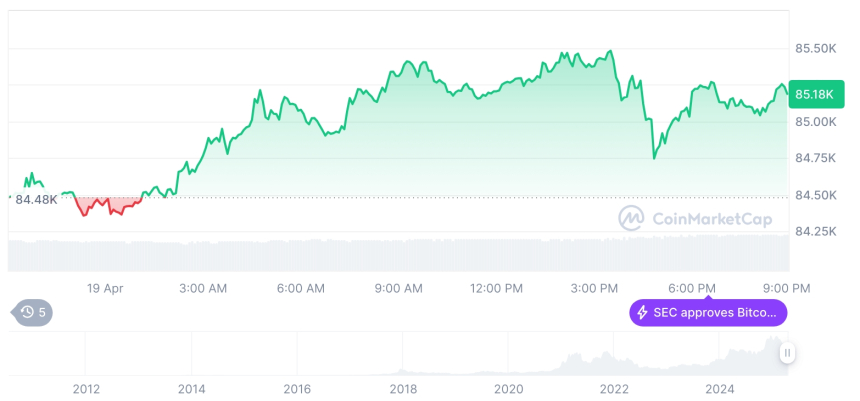Image resolution: width=860 pixels, height=401 pixels.
Task: Click the 19 Apr date label
Action: tap(105, 288)
